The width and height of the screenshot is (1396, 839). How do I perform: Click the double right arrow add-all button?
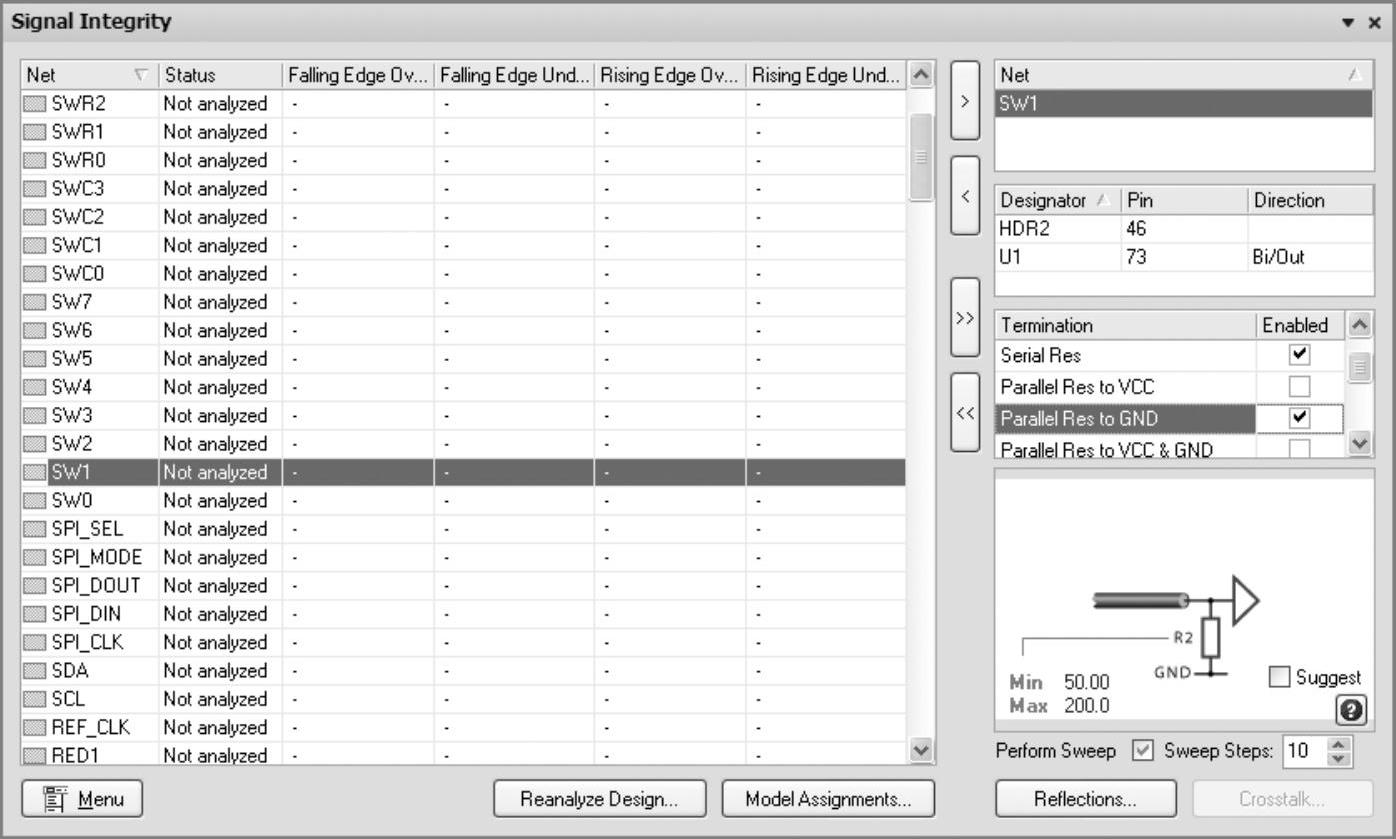(965, 317)
